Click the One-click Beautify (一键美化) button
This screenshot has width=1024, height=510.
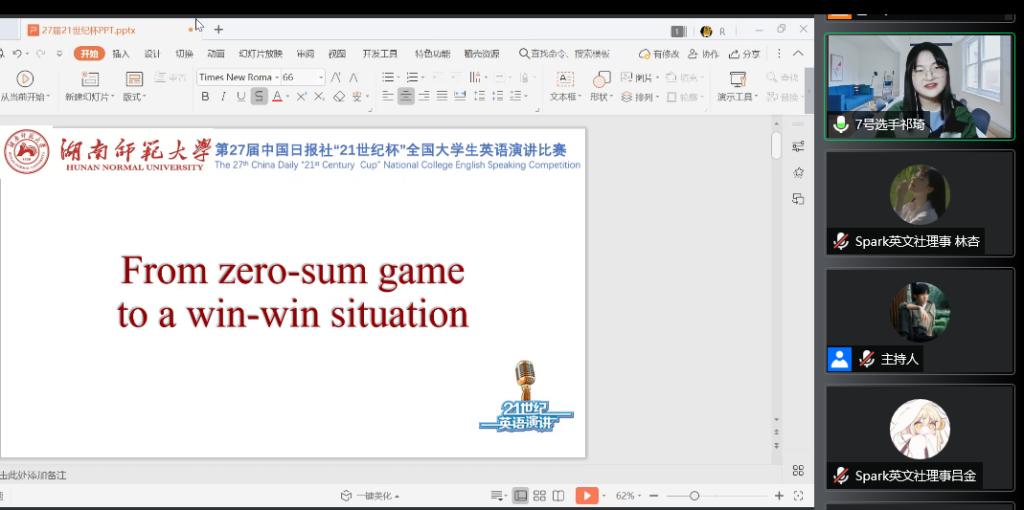[x=370, y=496]
